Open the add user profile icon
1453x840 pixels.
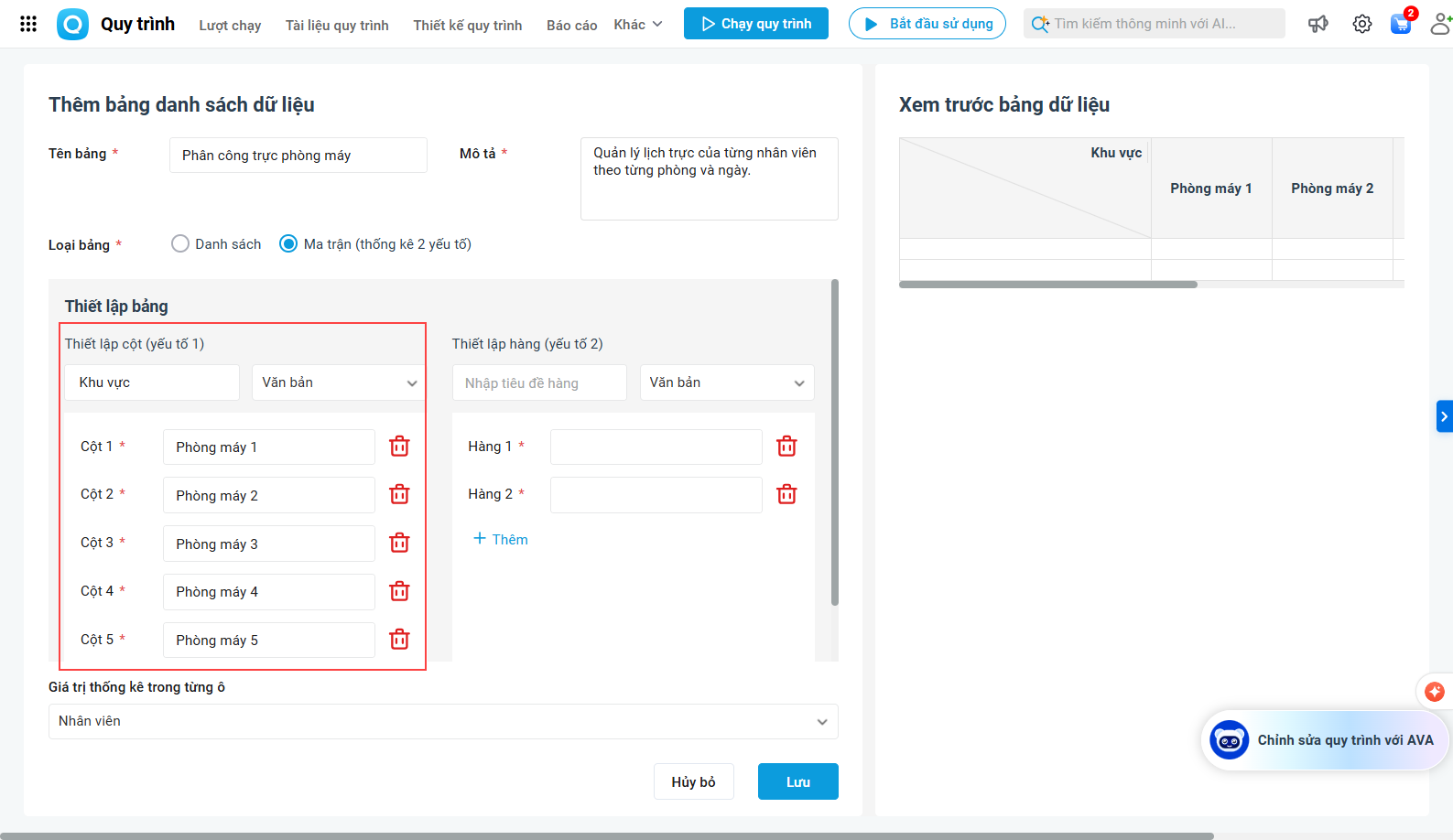(1441, 24)
